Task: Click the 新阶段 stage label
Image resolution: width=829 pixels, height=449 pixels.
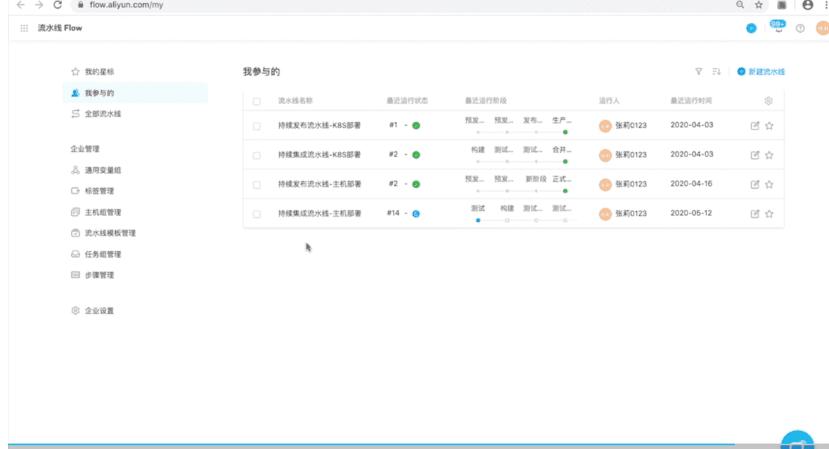Action: tap(536, 179)
